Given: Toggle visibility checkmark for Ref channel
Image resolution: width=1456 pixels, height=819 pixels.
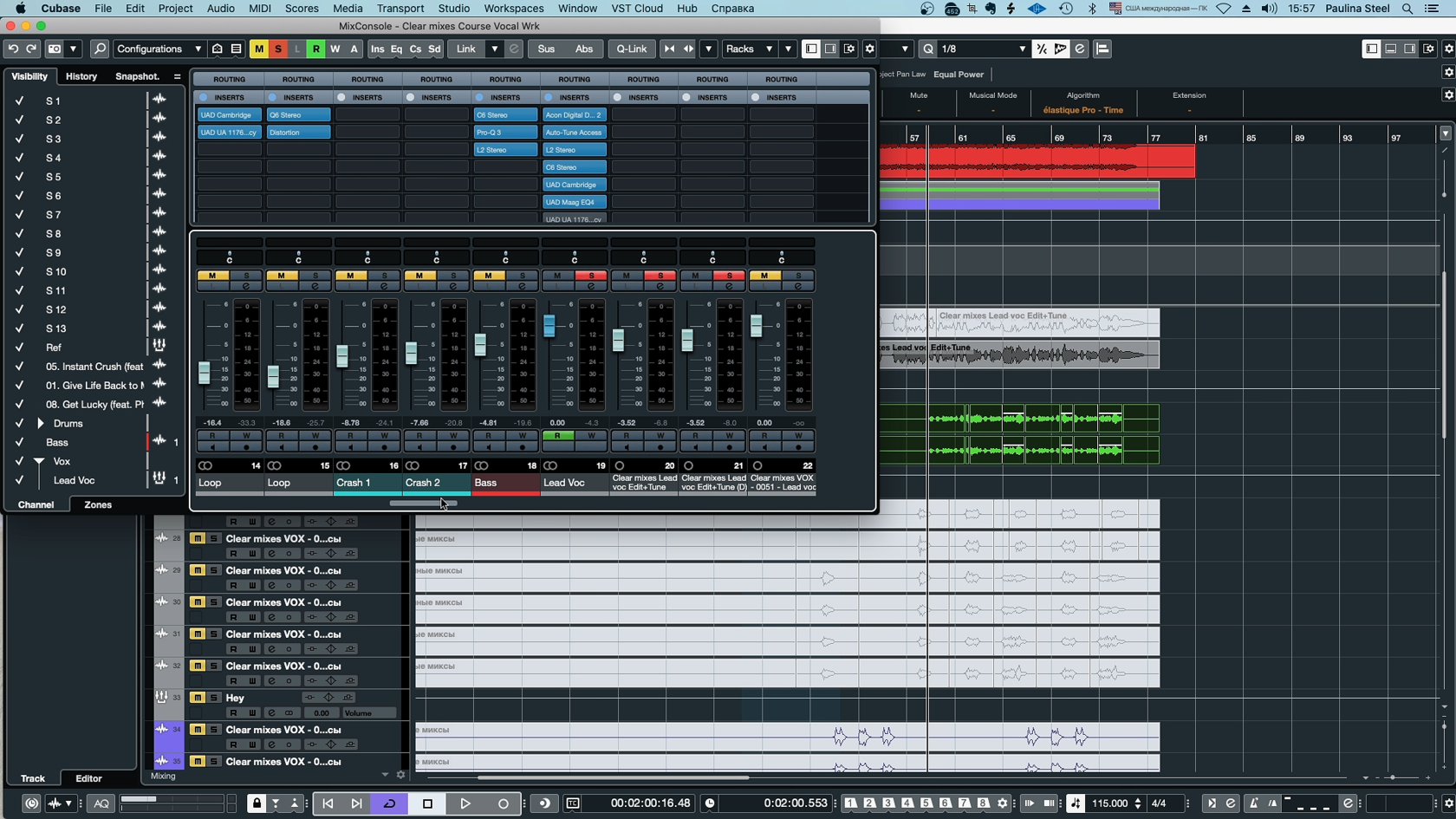Looking at the screenshot, I should coord(19,348).
